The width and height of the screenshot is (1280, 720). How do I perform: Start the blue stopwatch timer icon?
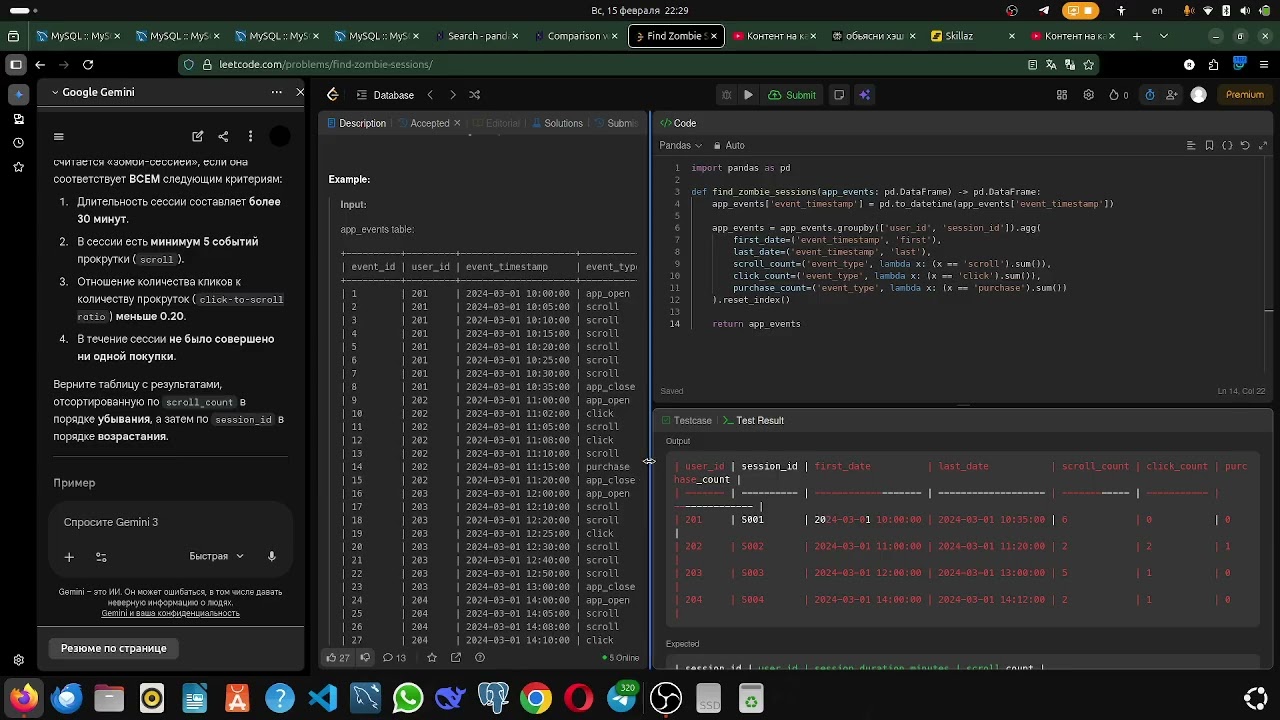[1150, 95]
